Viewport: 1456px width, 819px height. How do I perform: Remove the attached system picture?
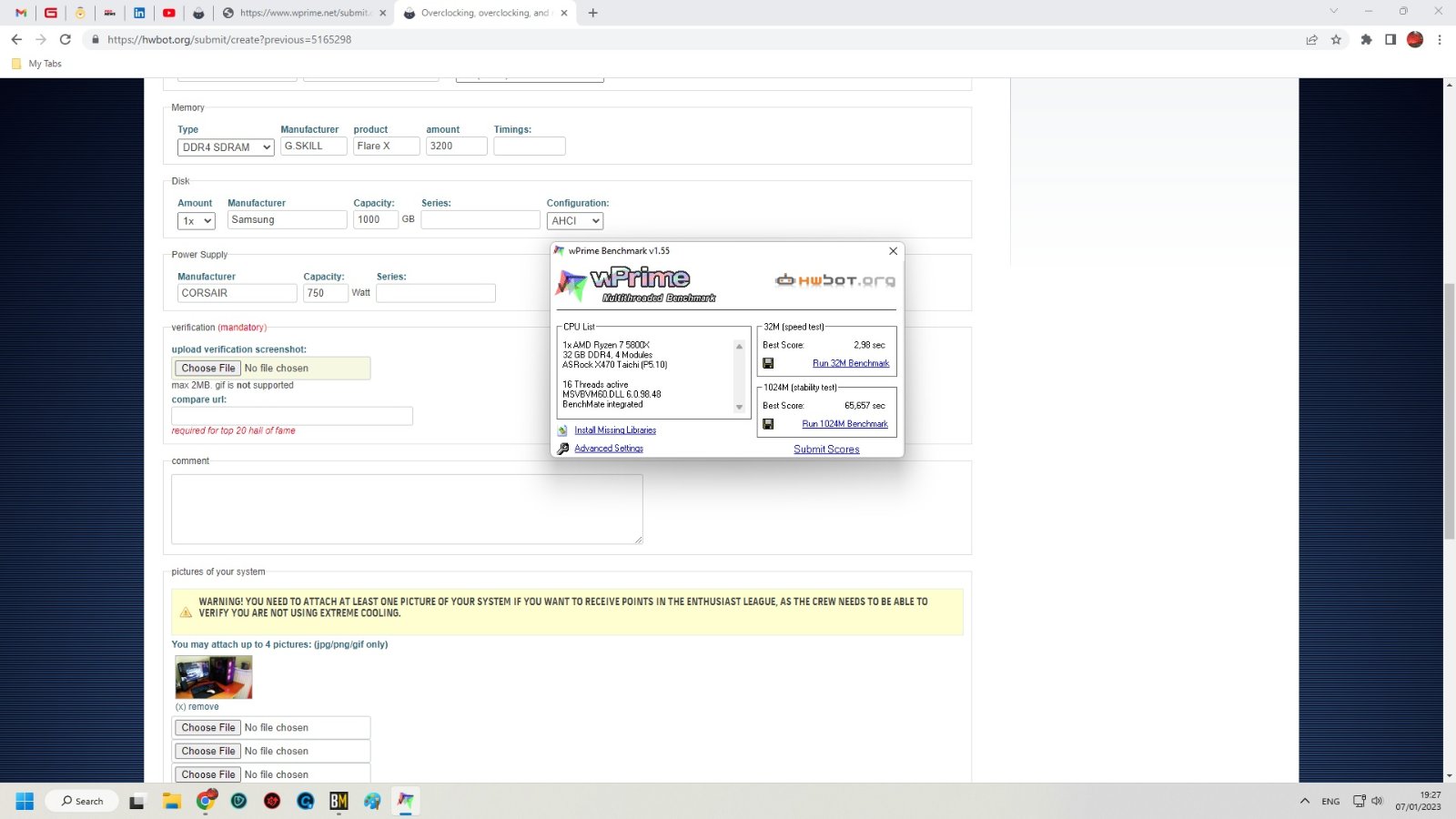pos(197,706)
